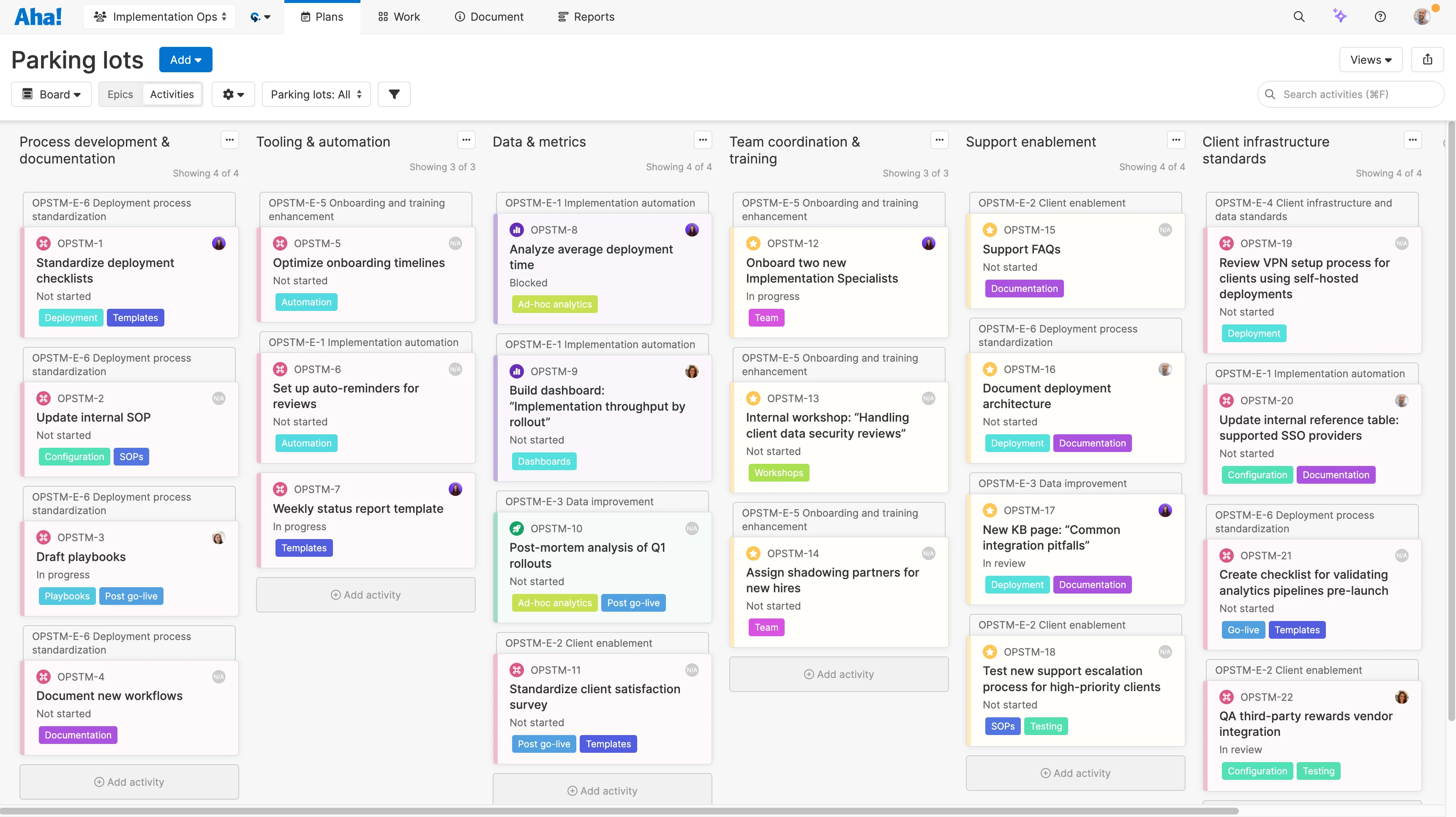Screen dimensions: 1456x817
Task: Open the ellipsis menu on Data & metrics column
Action: click(x=703, y=139)
